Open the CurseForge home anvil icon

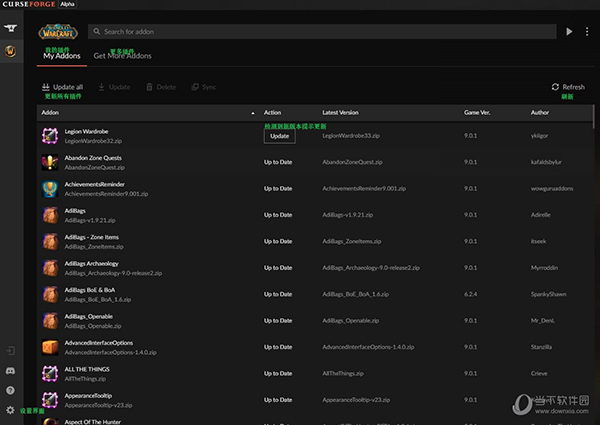coord(10,28)
